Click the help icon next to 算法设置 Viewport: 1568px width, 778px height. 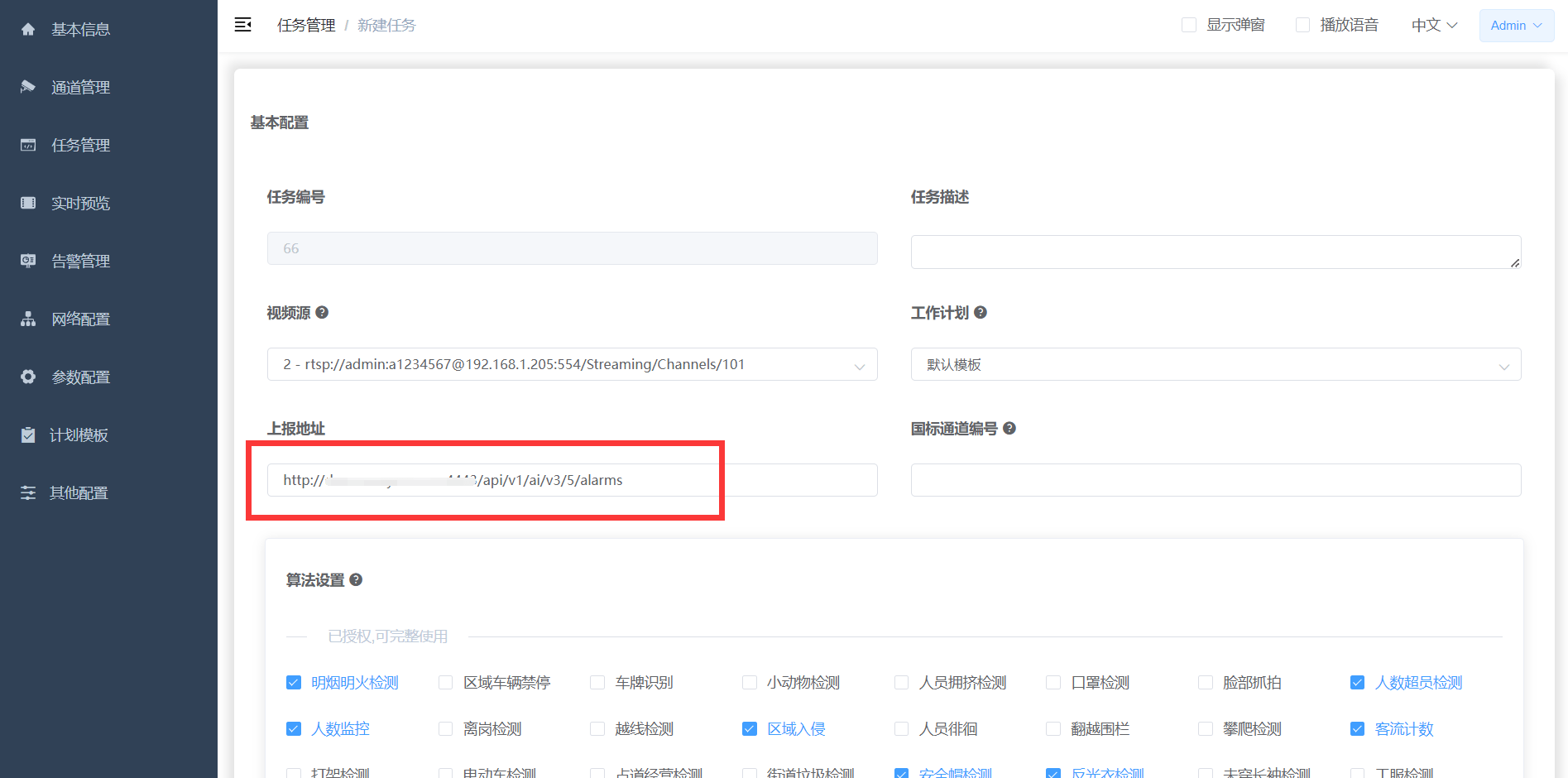click(356, 579)
